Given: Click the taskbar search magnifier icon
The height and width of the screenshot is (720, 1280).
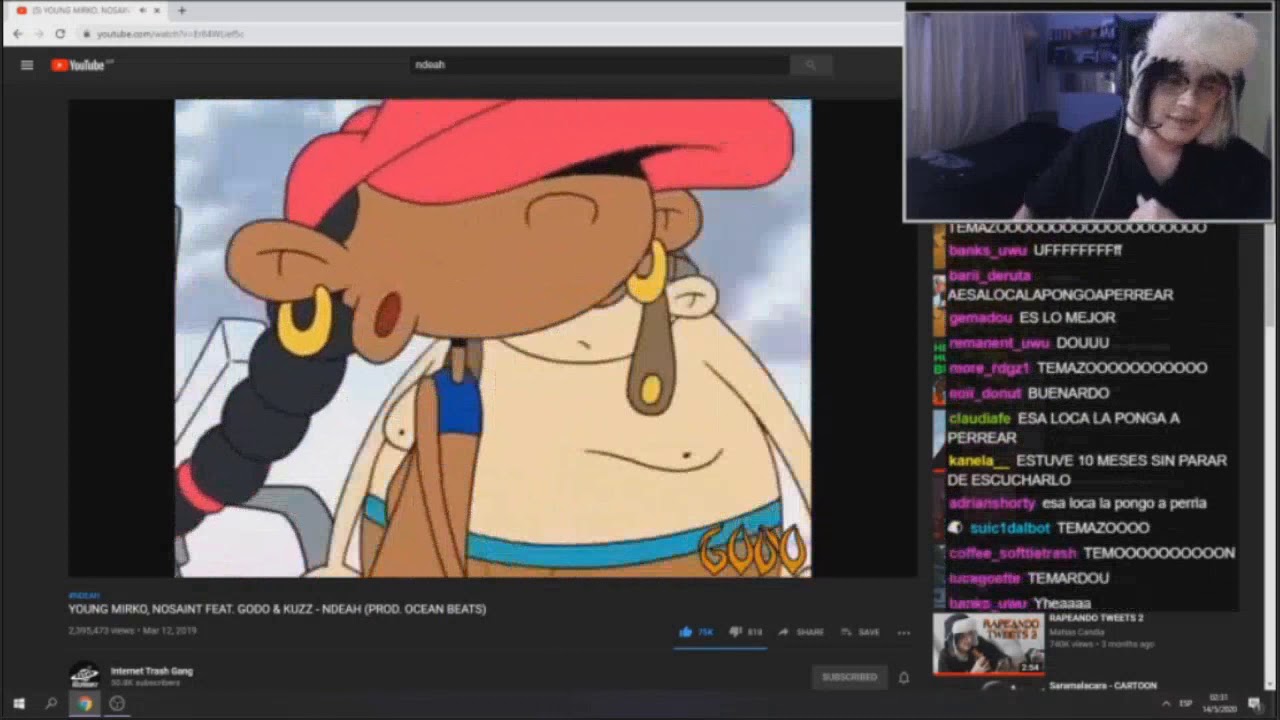Looking at the screenshot, I should (51, 704).
